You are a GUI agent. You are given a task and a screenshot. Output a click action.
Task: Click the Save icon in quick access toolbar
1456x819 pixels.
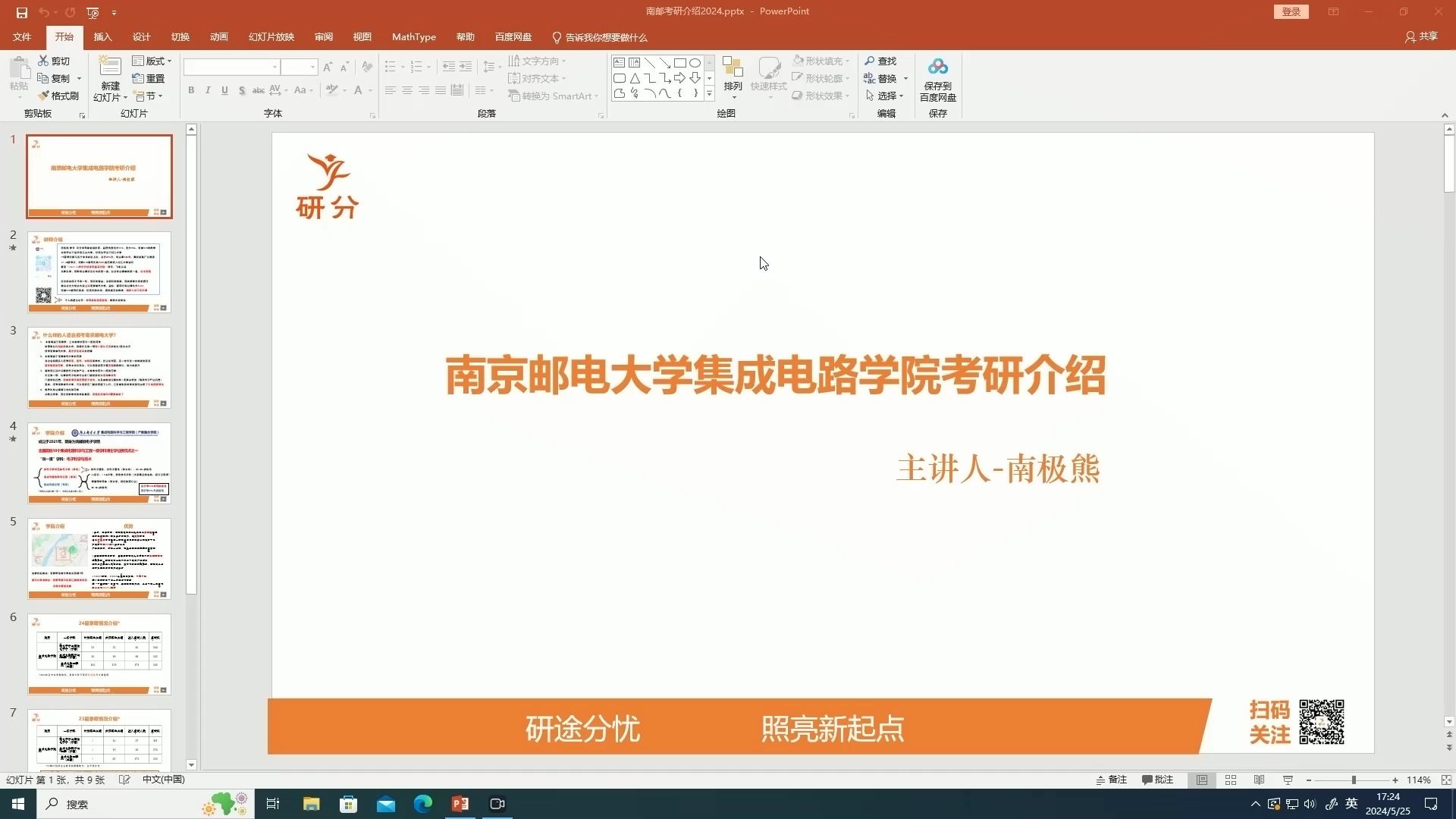click(x=21, y=12)
